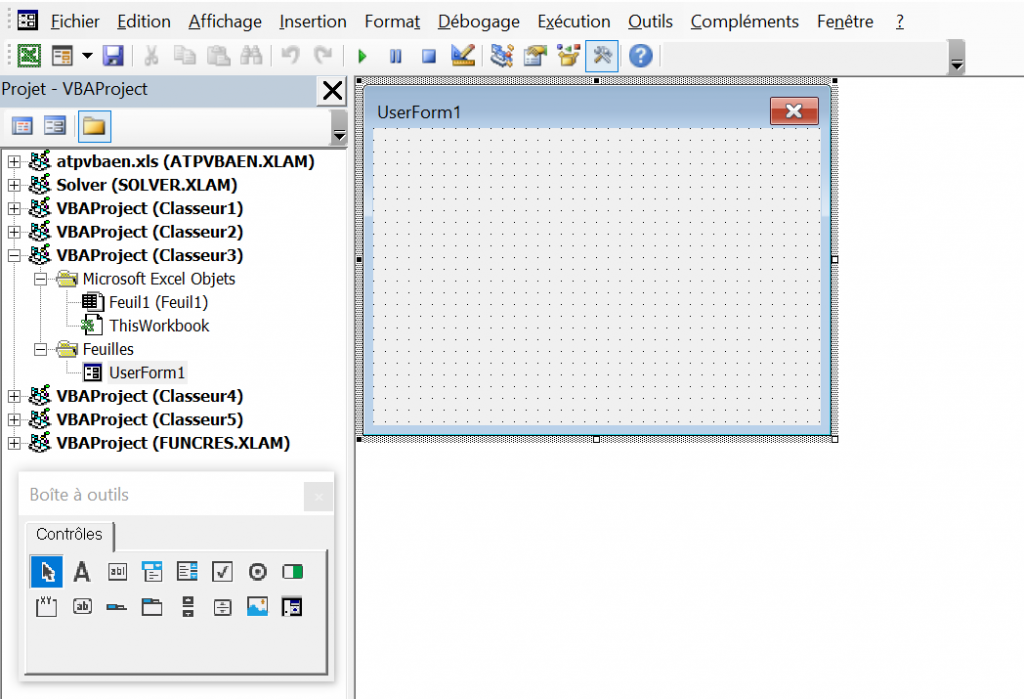
Task: Click the Enregistrer (Save) toolbar button
Action: (x=113, y=55)
